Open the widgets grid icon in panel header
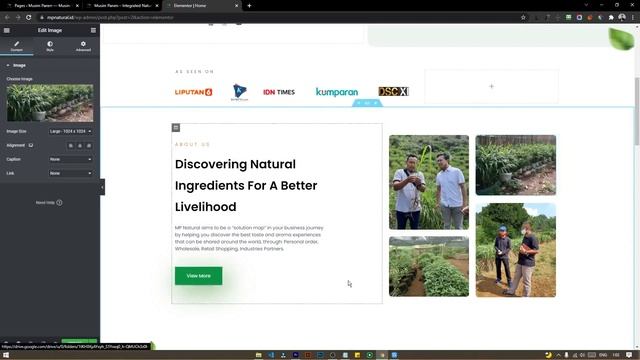Screen dimensions: 640x360 click(93, 30)
